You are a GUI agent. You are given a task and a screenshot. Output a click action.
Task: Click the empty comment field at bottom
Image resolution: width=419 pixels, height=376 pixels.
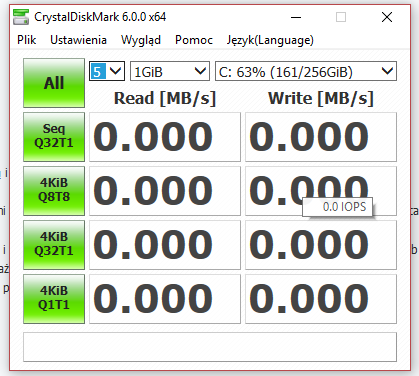[x=210, y=347]
